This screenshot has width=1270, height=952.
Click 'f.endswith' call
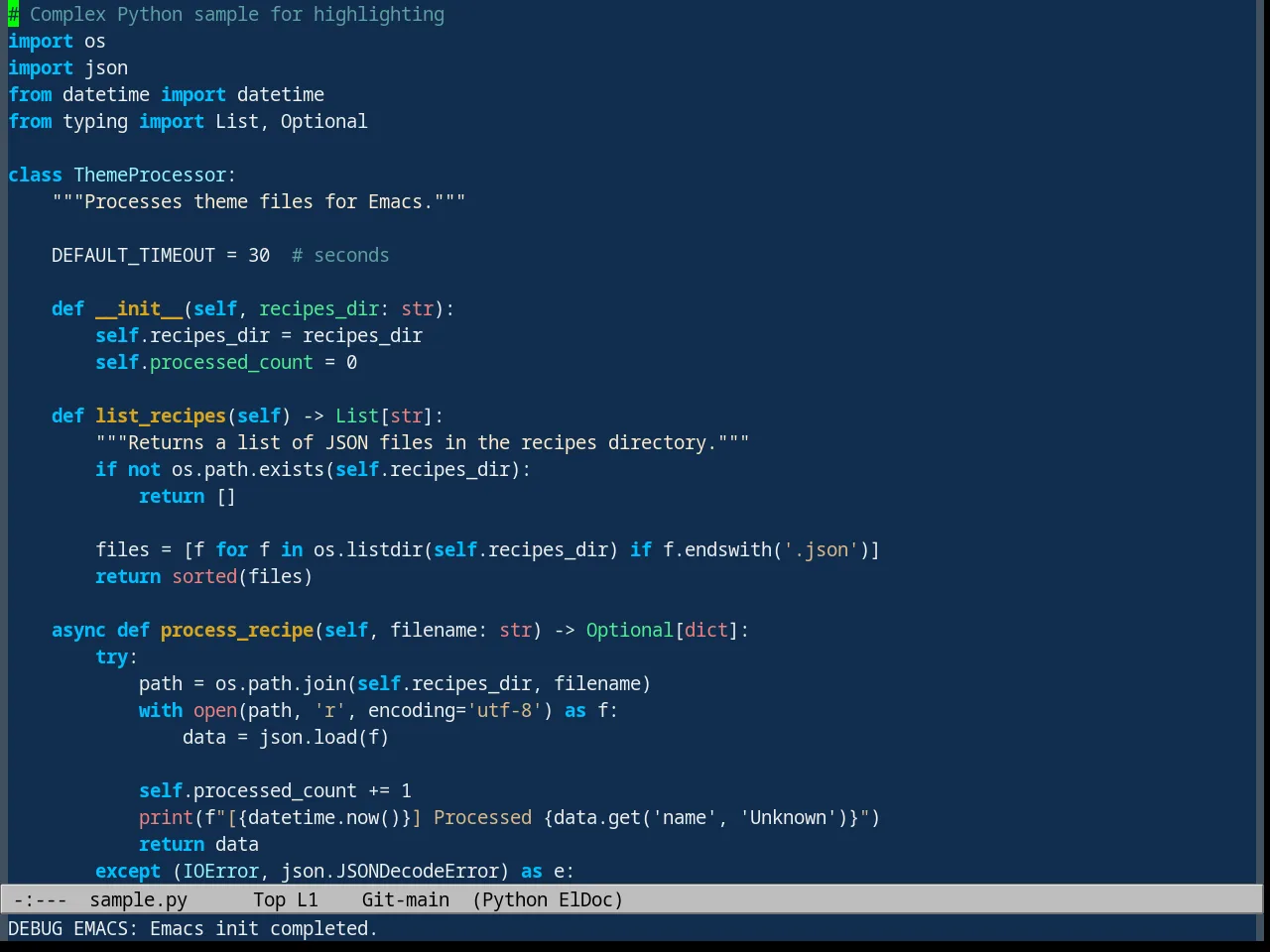pyautogui.click(x=717, y=549)
